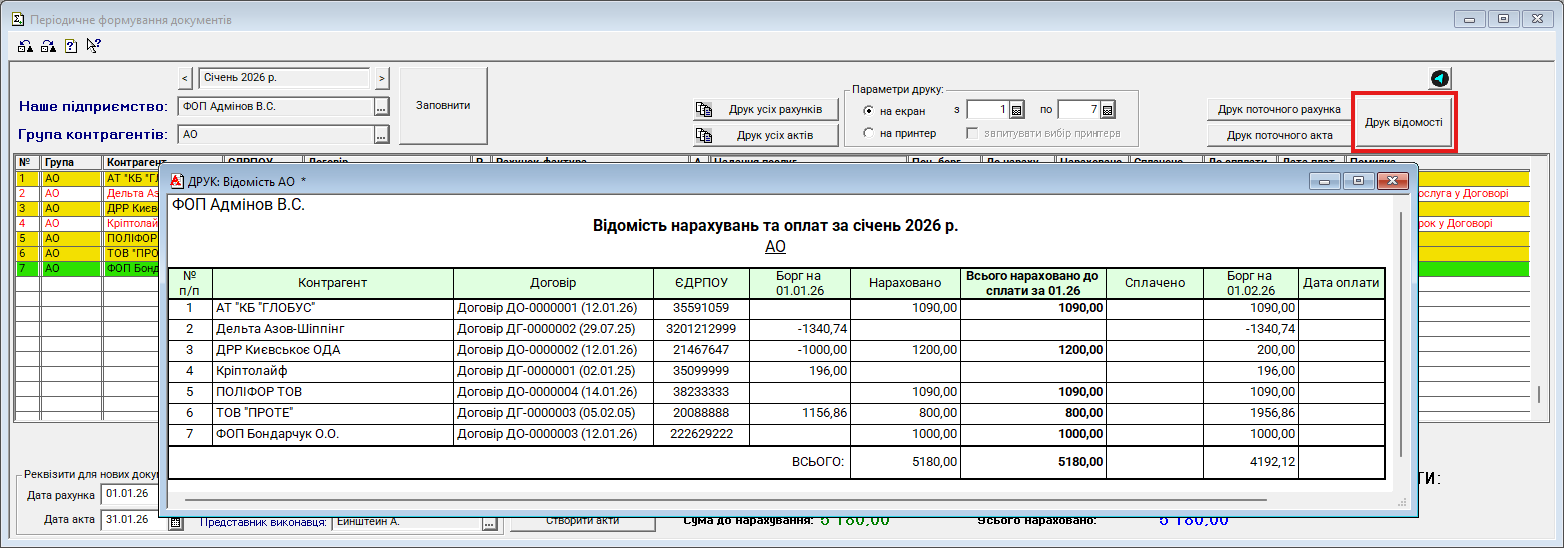Viewport: 1564px width, 548px height.
Task: Open calculator next to the 'з' field
Action: [x=1016, y=110]
